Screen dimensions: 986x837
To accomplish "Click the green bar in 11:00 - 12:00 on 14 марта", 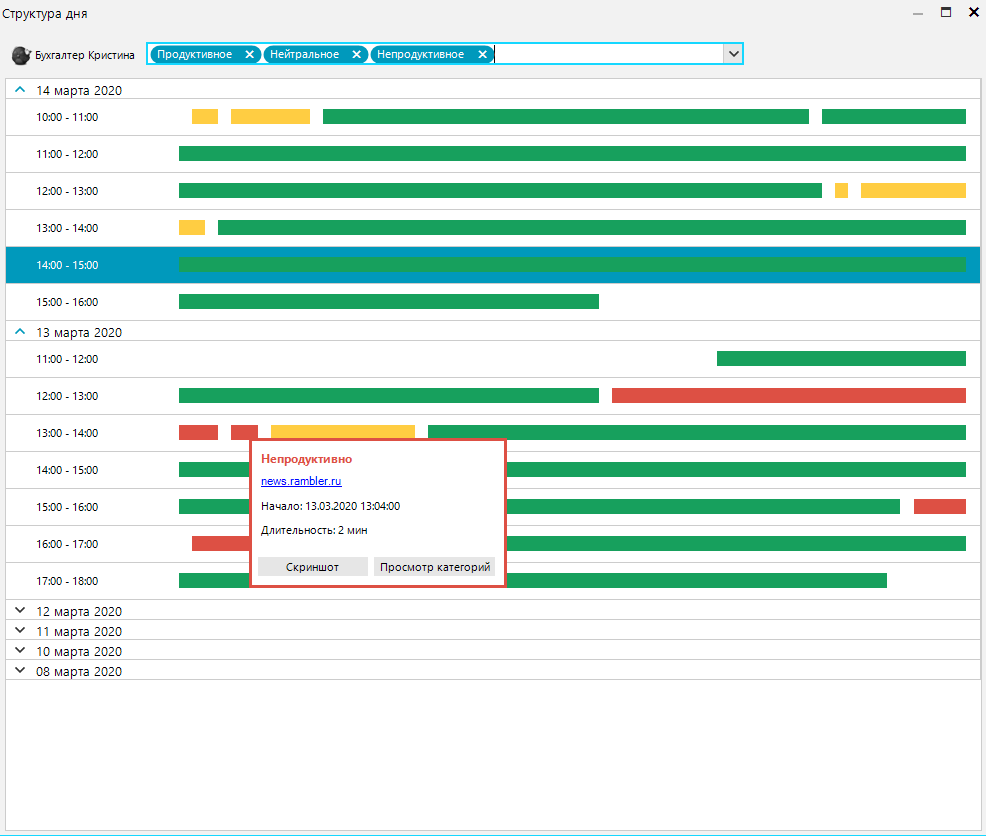I will (x=572, y=153).
